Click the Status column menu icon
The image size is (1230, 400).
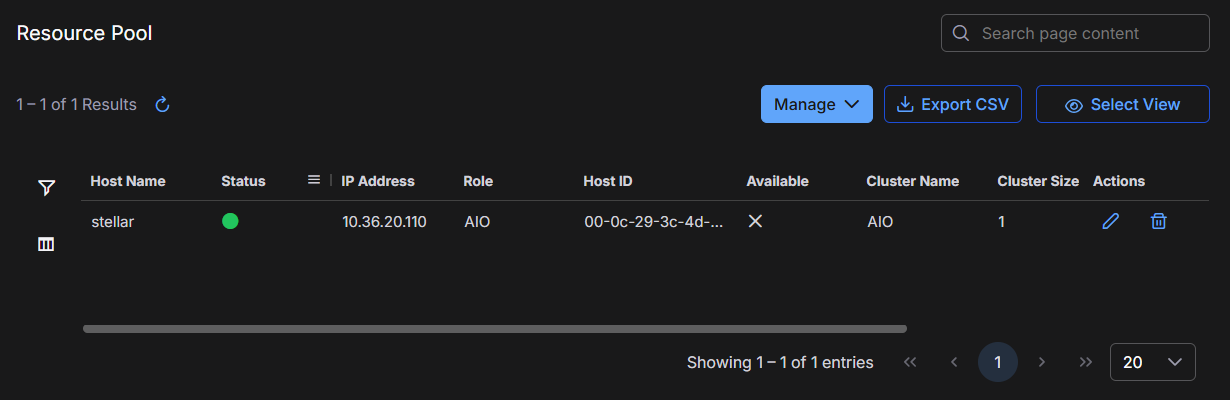pos(314,180)
